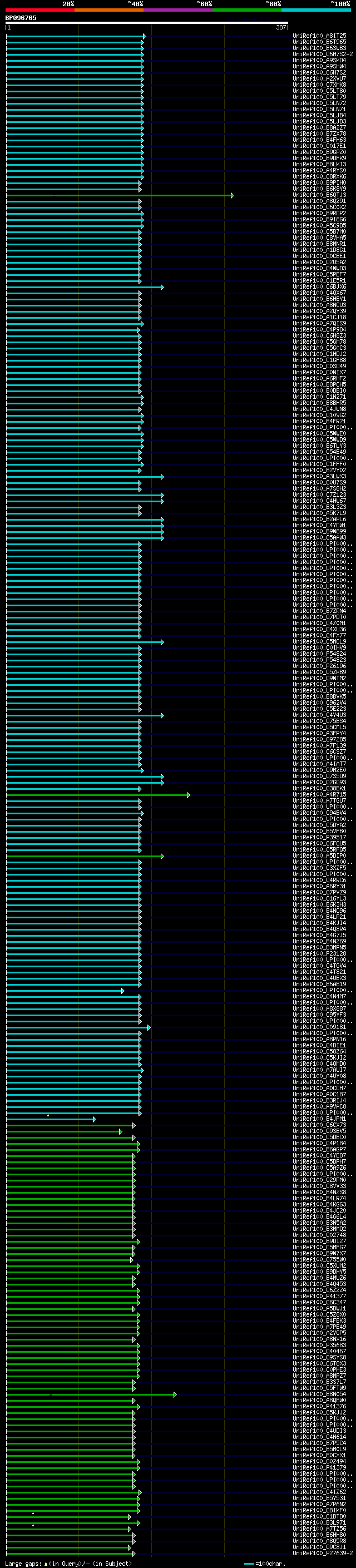Select the UniRef100_P26196 label
Viewport: 356px width, 1568px height.
tap(319, 666)
